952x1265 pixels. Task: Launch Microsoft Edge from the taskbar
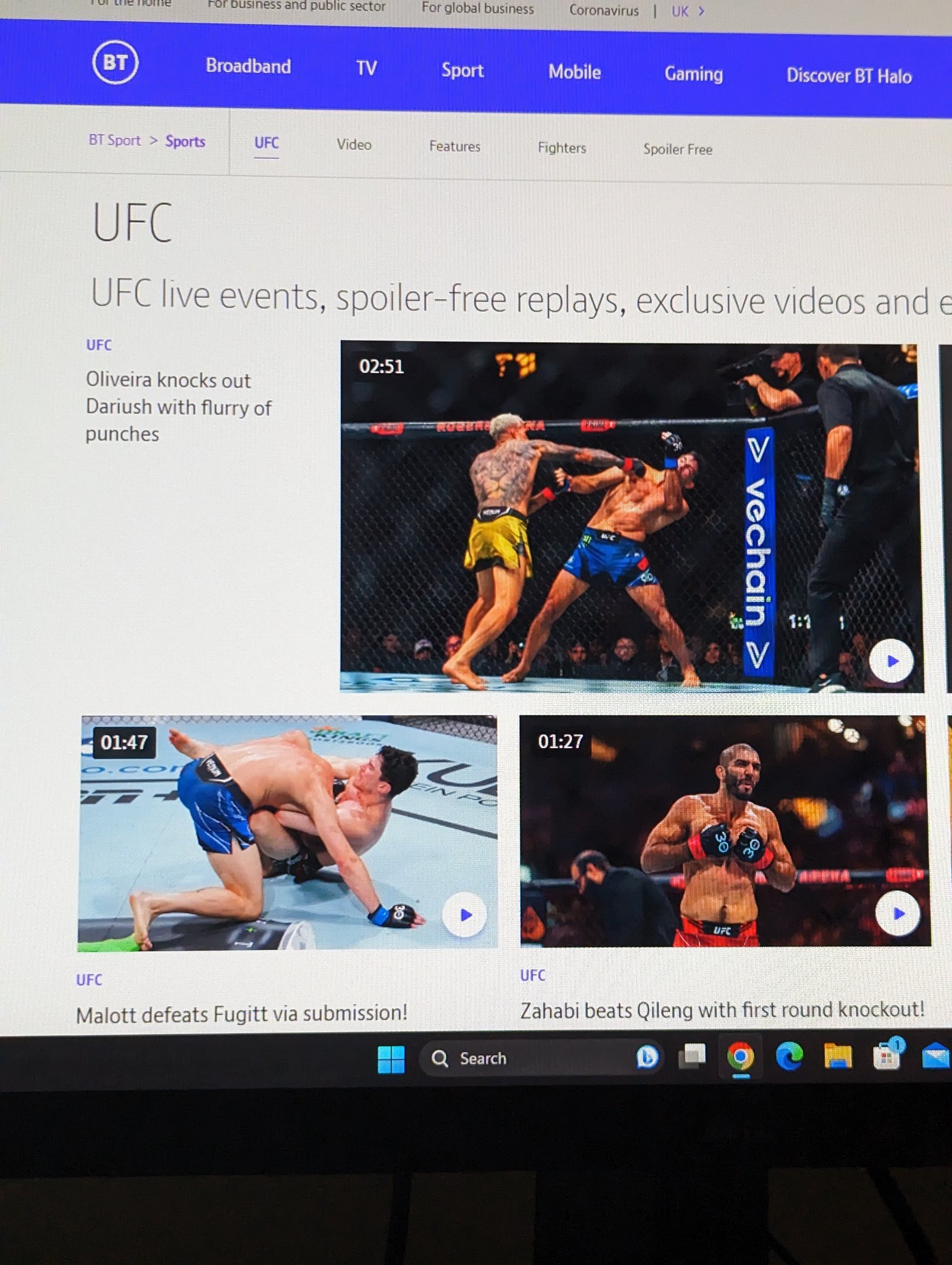789,1056
